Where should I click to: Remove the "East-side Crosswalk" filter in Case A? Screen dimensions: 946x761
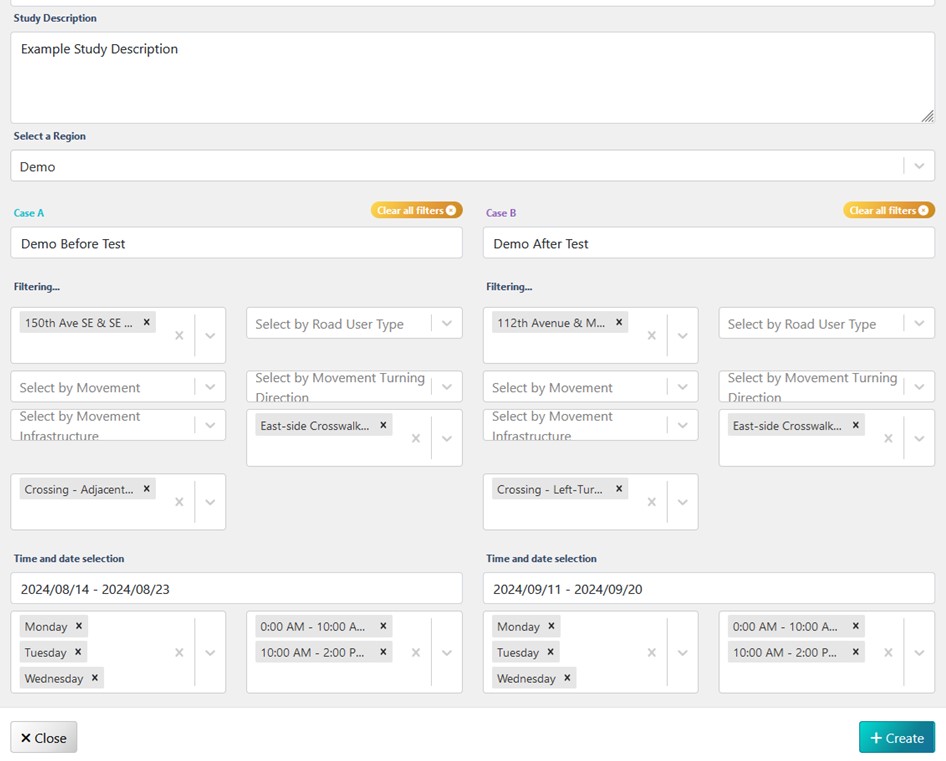point(382,424)
